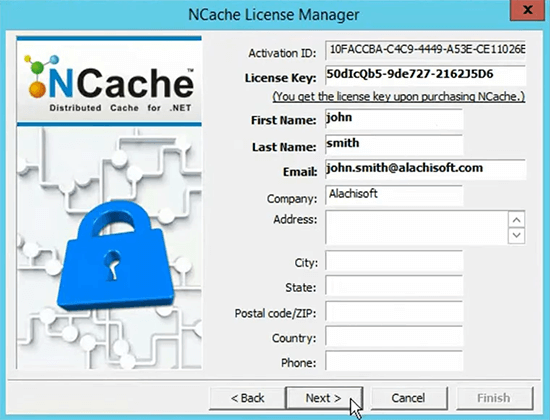This screenshot has width=550, height=420.
Task: Focus the Address multiline box
Action: (x=417, y=227)
